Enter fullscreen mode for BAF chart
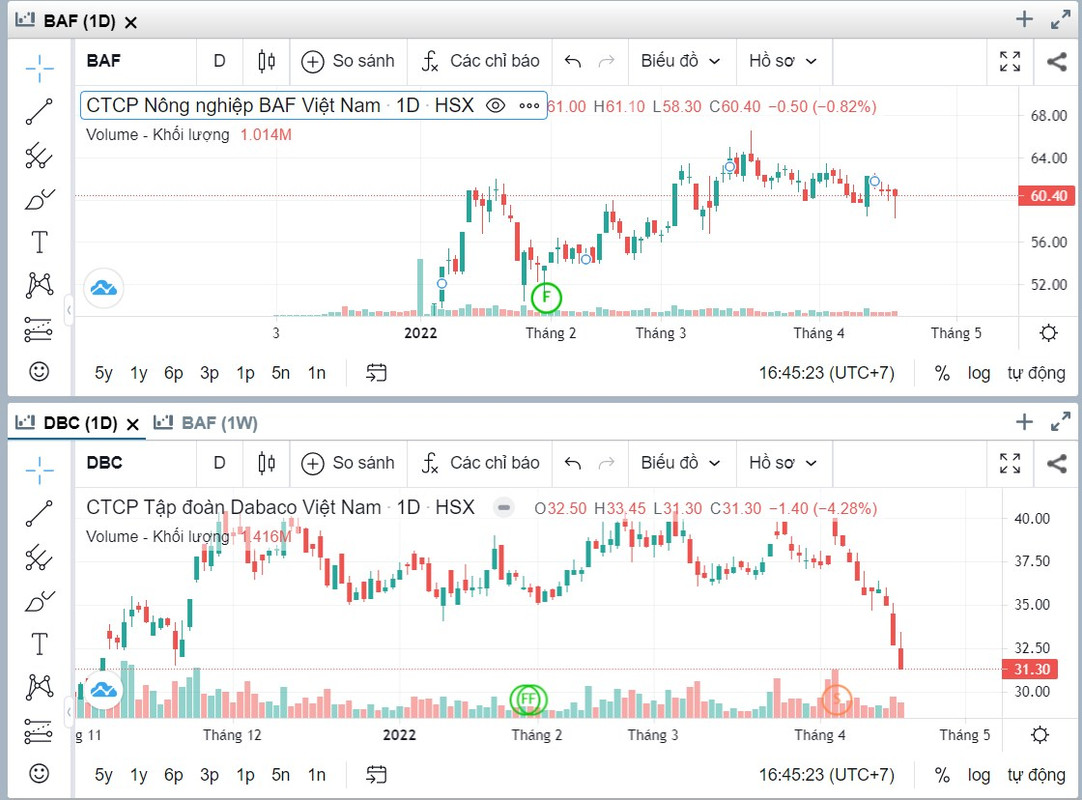1082x800 pixels. (x=1010, y=61)
